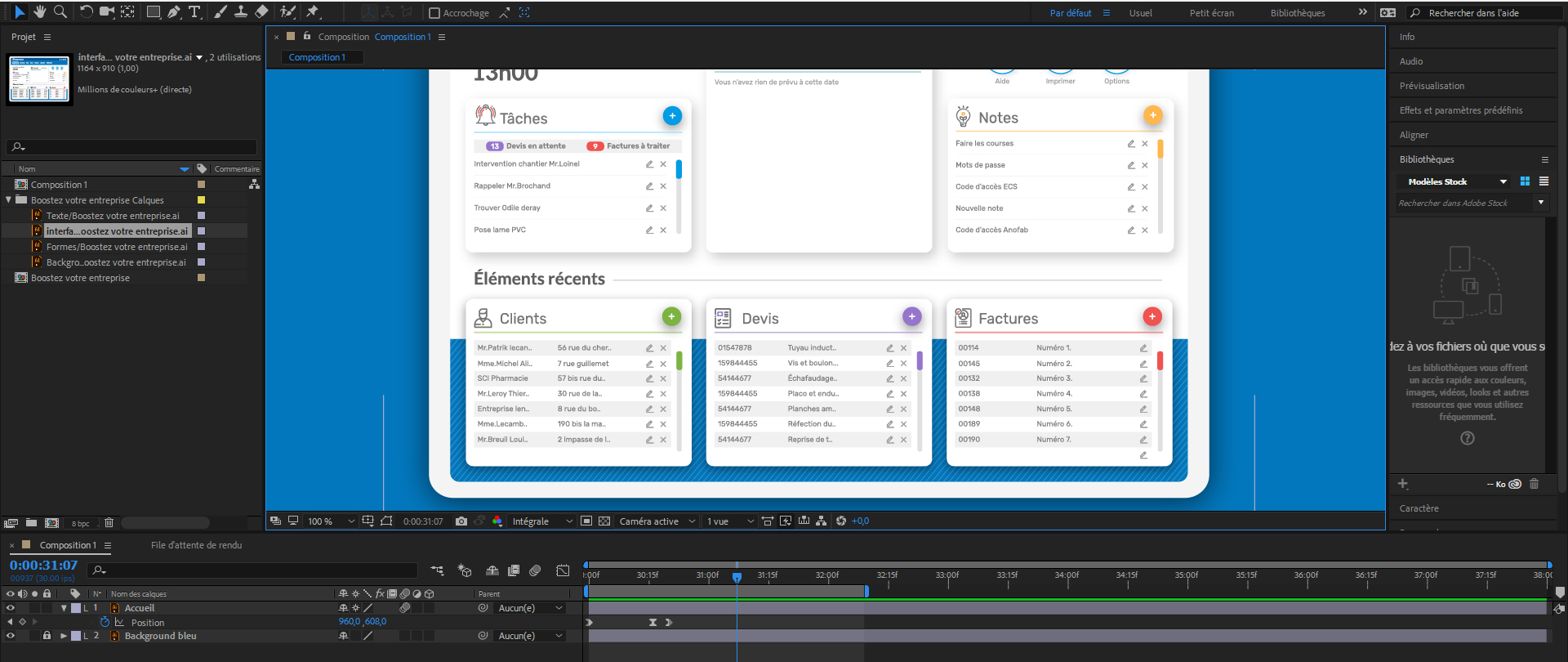Open the Graph Editor in timeline

tap(563, 570)
